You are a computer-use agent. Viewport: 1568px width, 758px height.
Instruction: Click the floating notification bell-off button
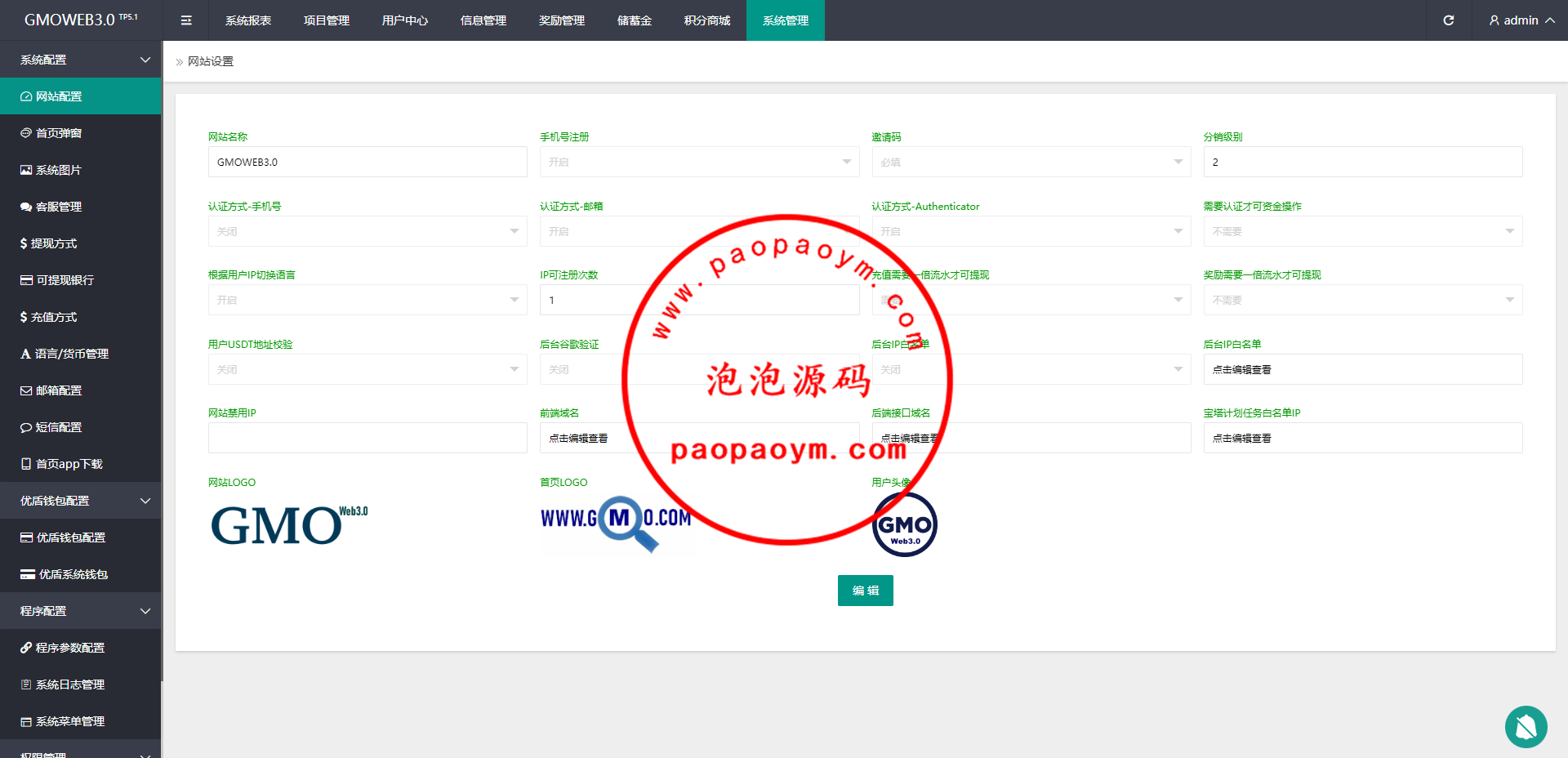point(1526,726)
